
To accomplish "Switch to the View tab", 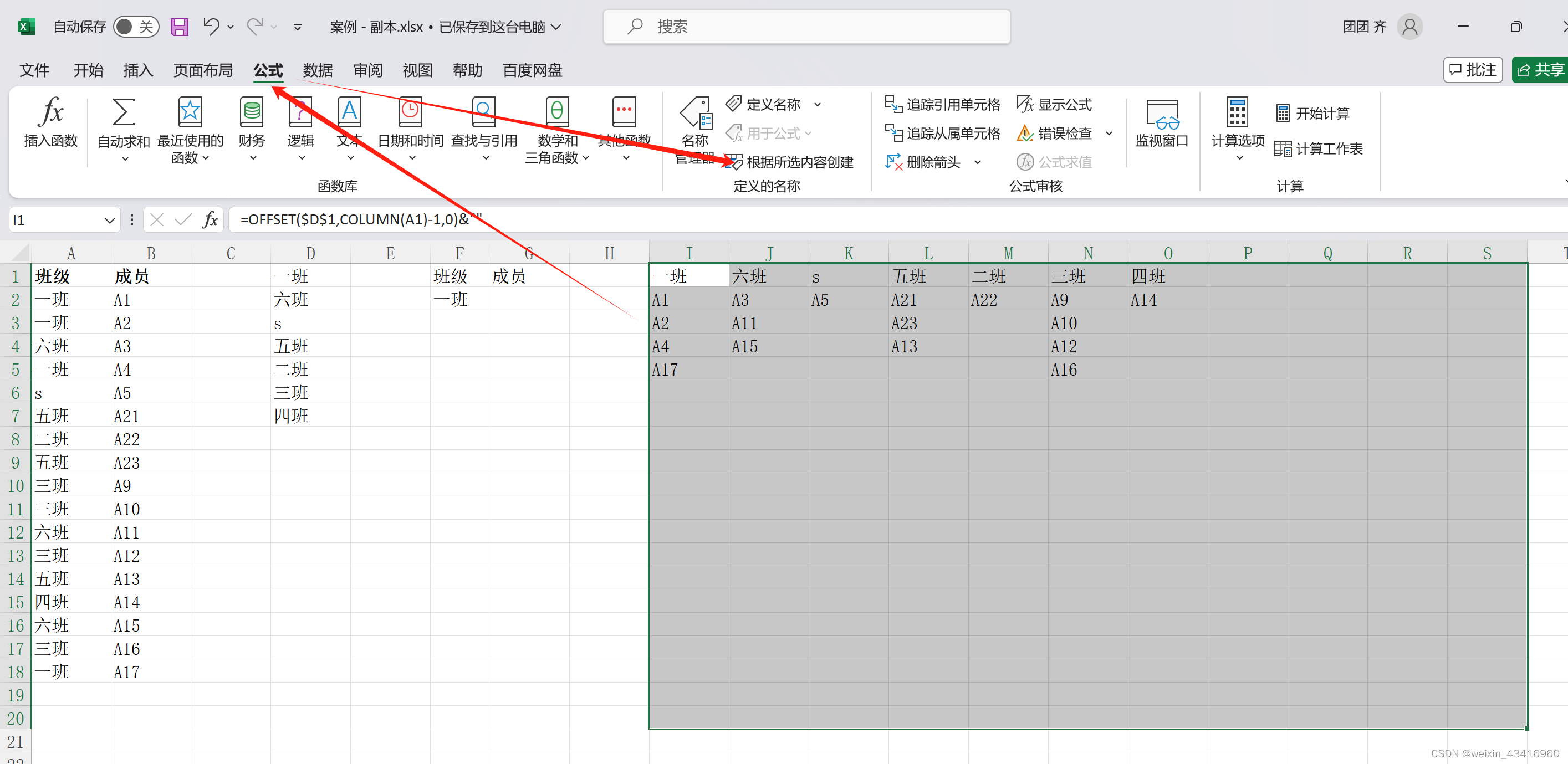I will click(x=417, y=70).
